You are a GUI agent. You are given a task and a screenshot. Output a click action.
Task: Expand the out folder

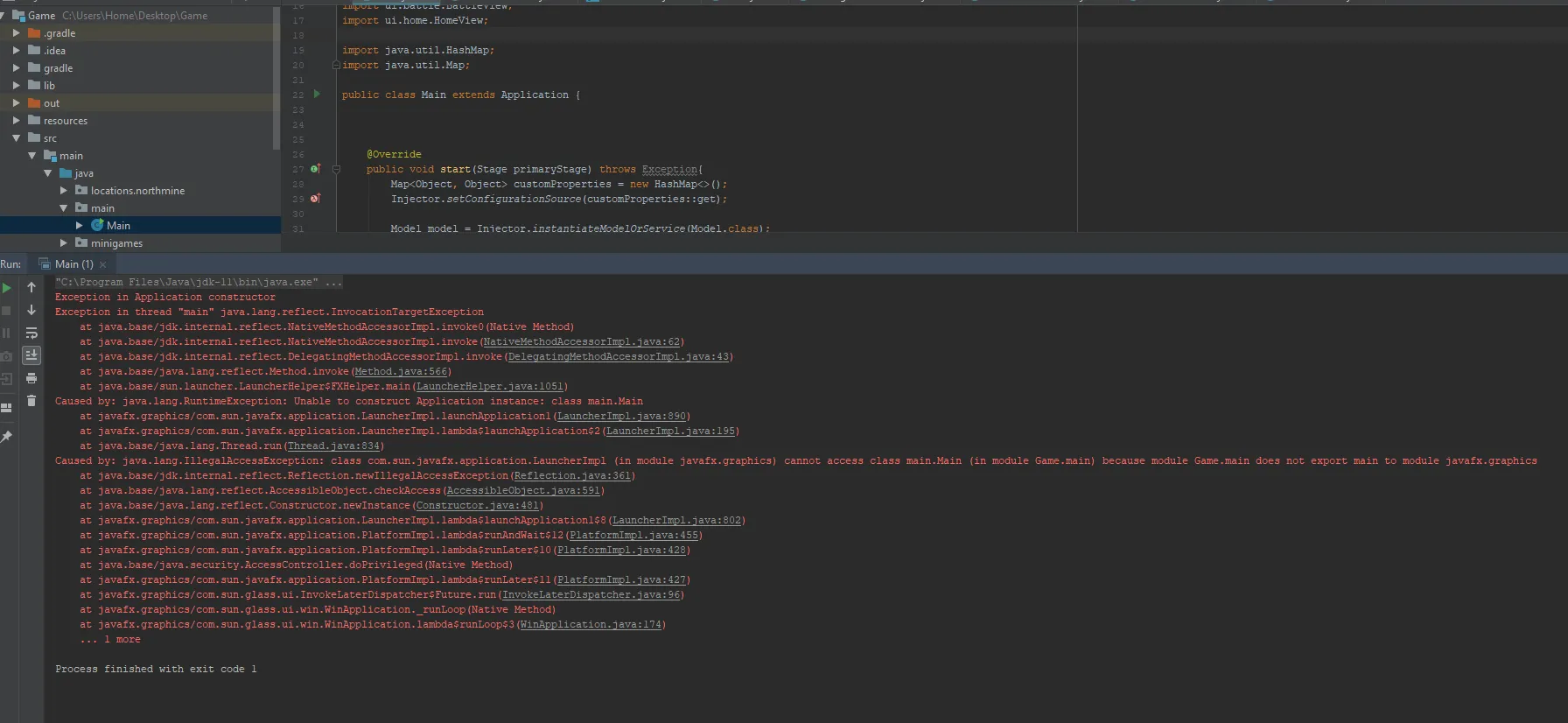click(x=16, y=102)
